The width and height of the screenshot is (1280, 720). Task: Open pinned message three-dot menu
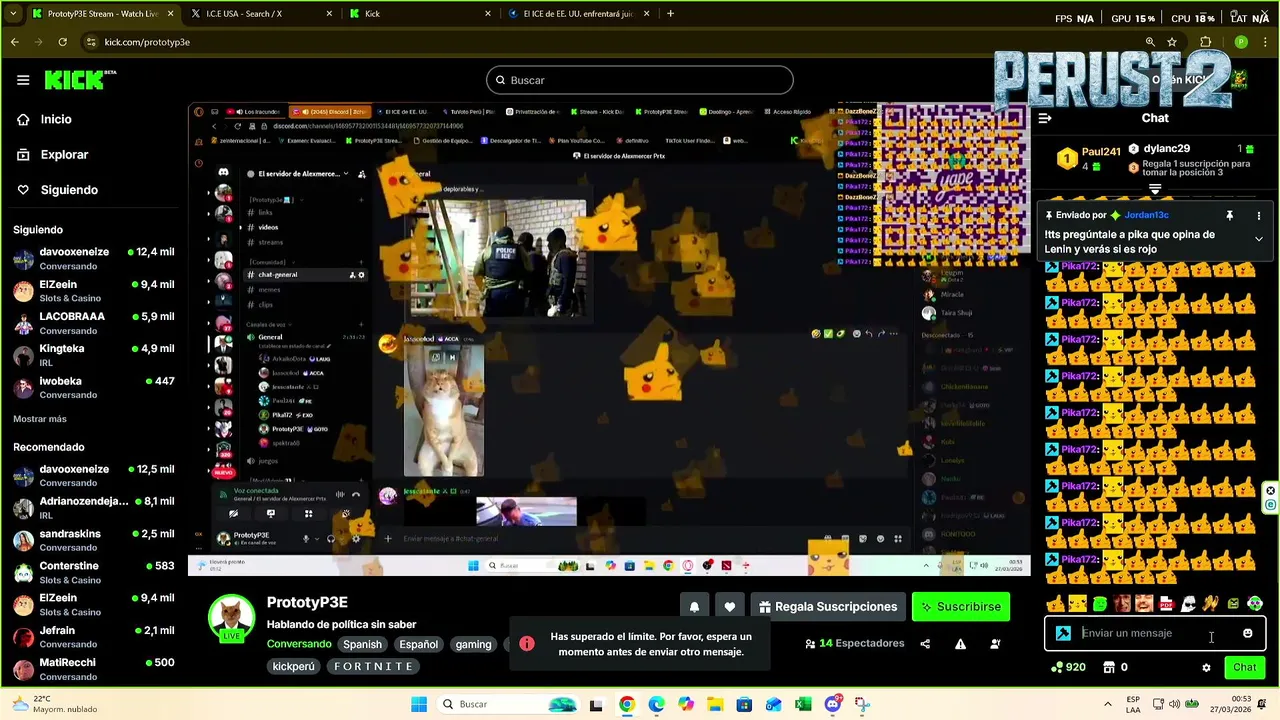click(x=1259, y=215)
